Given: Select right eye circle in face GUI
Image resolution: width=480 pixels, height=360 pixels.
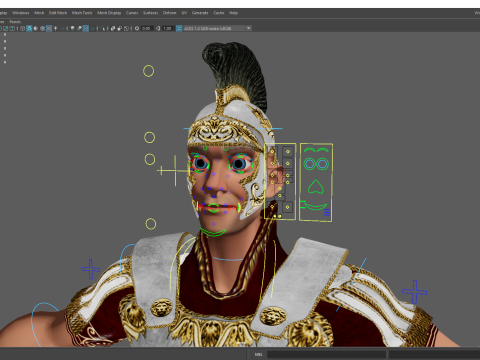Looking at the screenshot, I should pos(323,164).
